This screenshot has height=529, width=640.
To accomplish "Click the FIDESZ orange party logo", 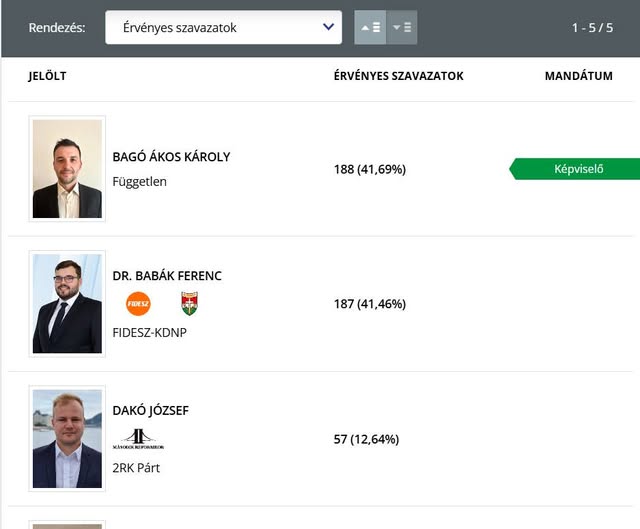I will click(138, 304).
